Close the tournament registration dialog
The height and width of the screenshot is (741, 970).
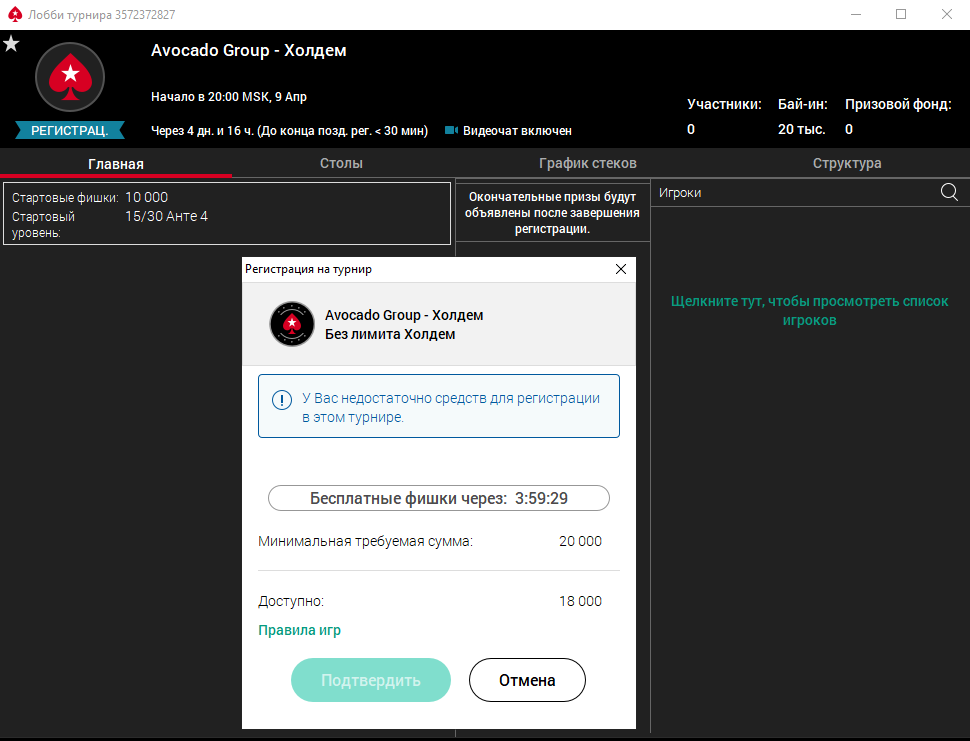point(621,269)
